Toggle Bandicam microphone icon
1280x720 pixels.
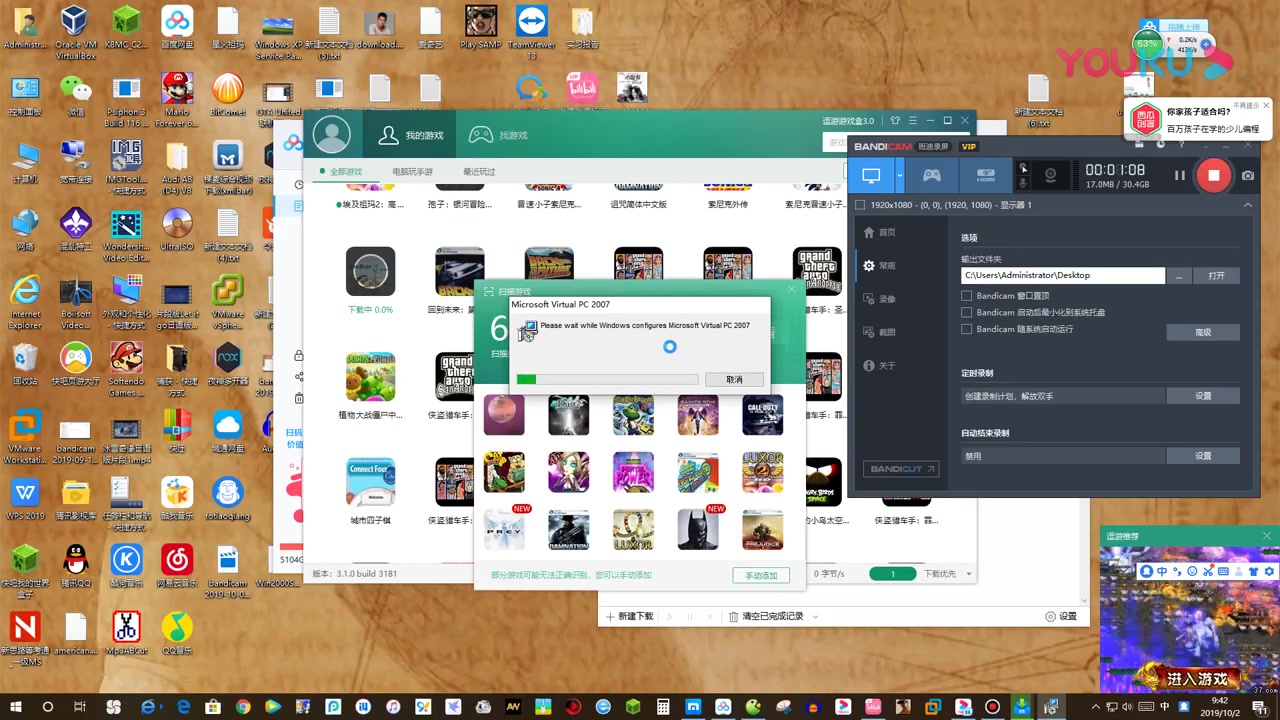(x=1023, y=183)
